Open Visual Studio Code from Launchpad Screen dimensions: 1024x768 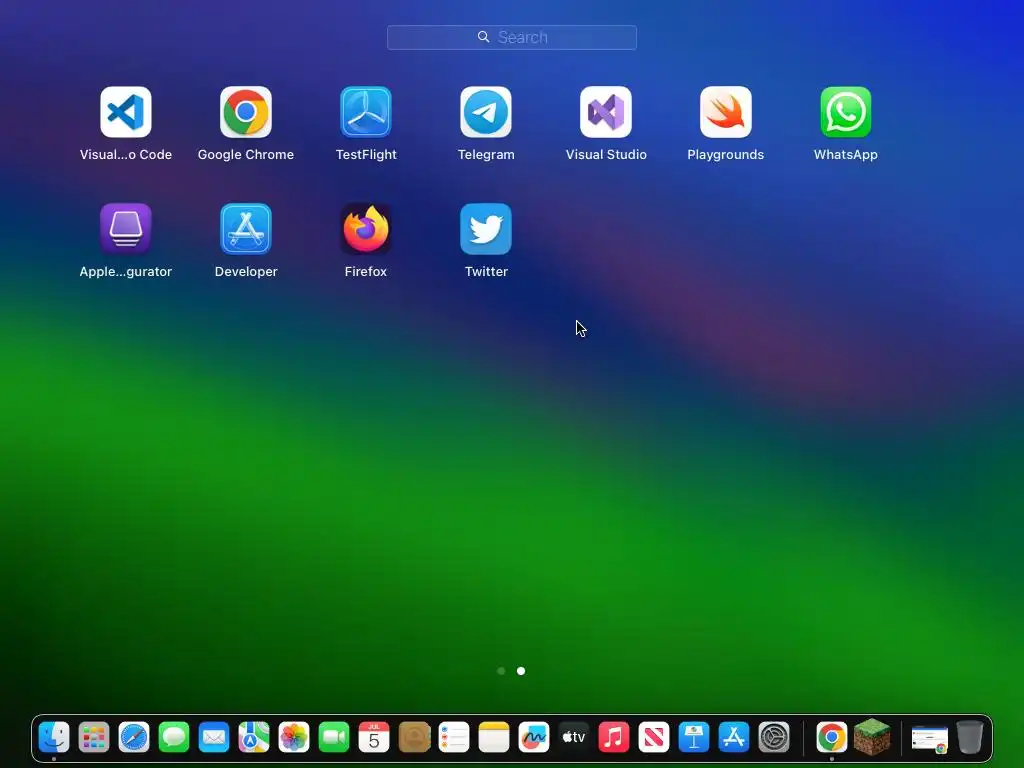tap(126, 112)
